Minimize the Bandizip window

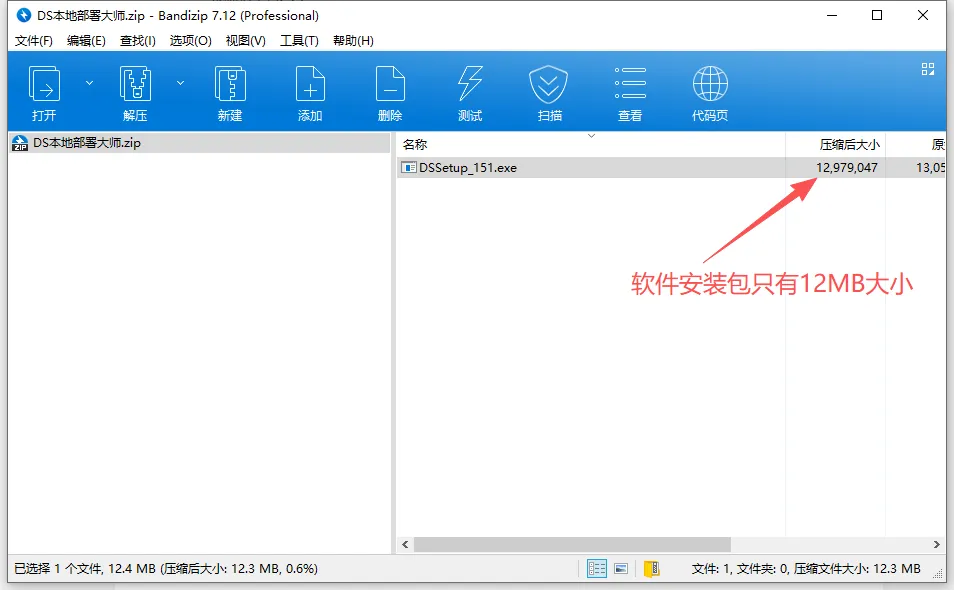pos(832,15)
